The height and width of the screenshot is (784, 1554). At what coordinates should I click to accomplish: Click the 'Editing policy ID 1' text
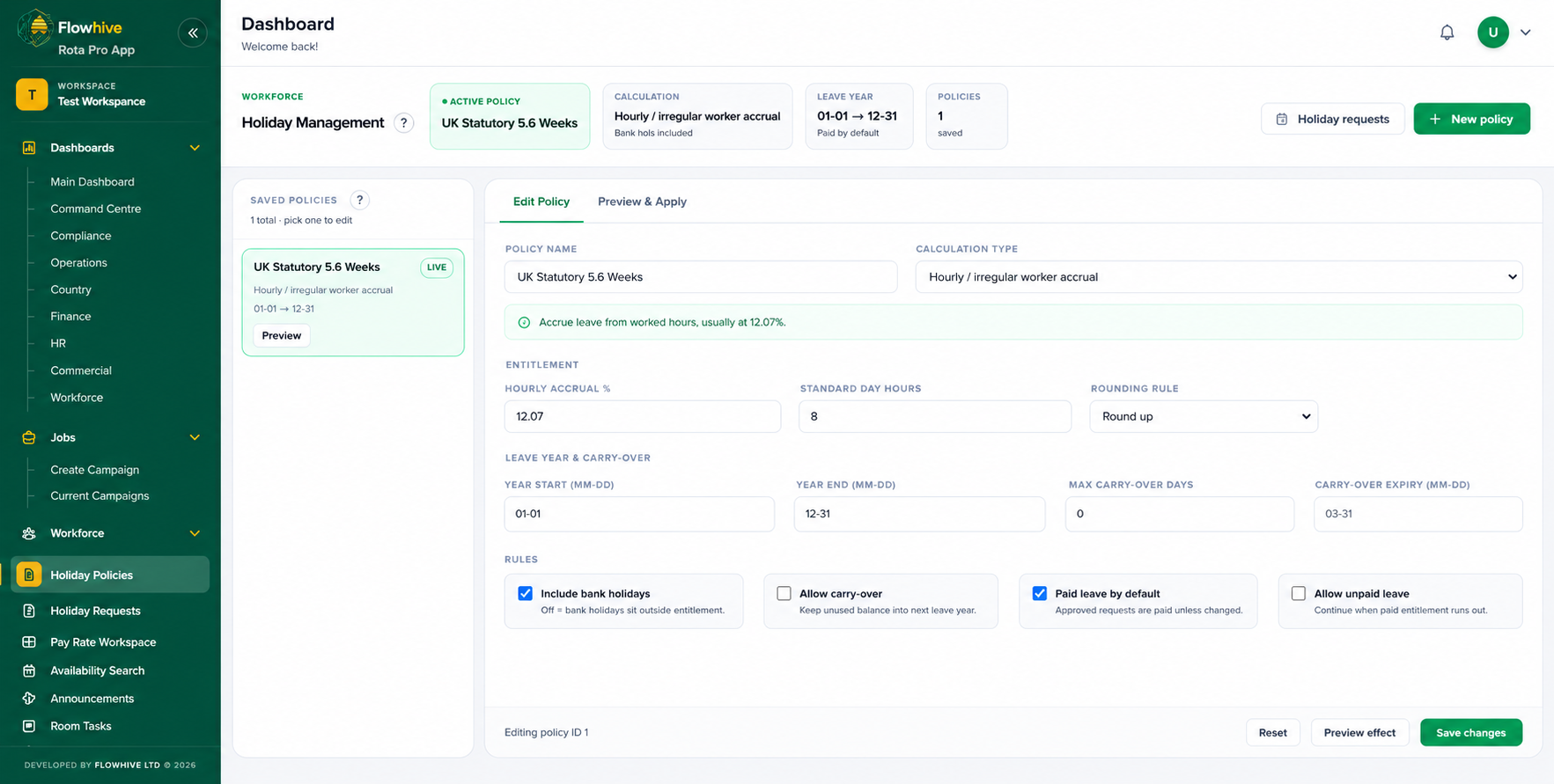[546, 732]
